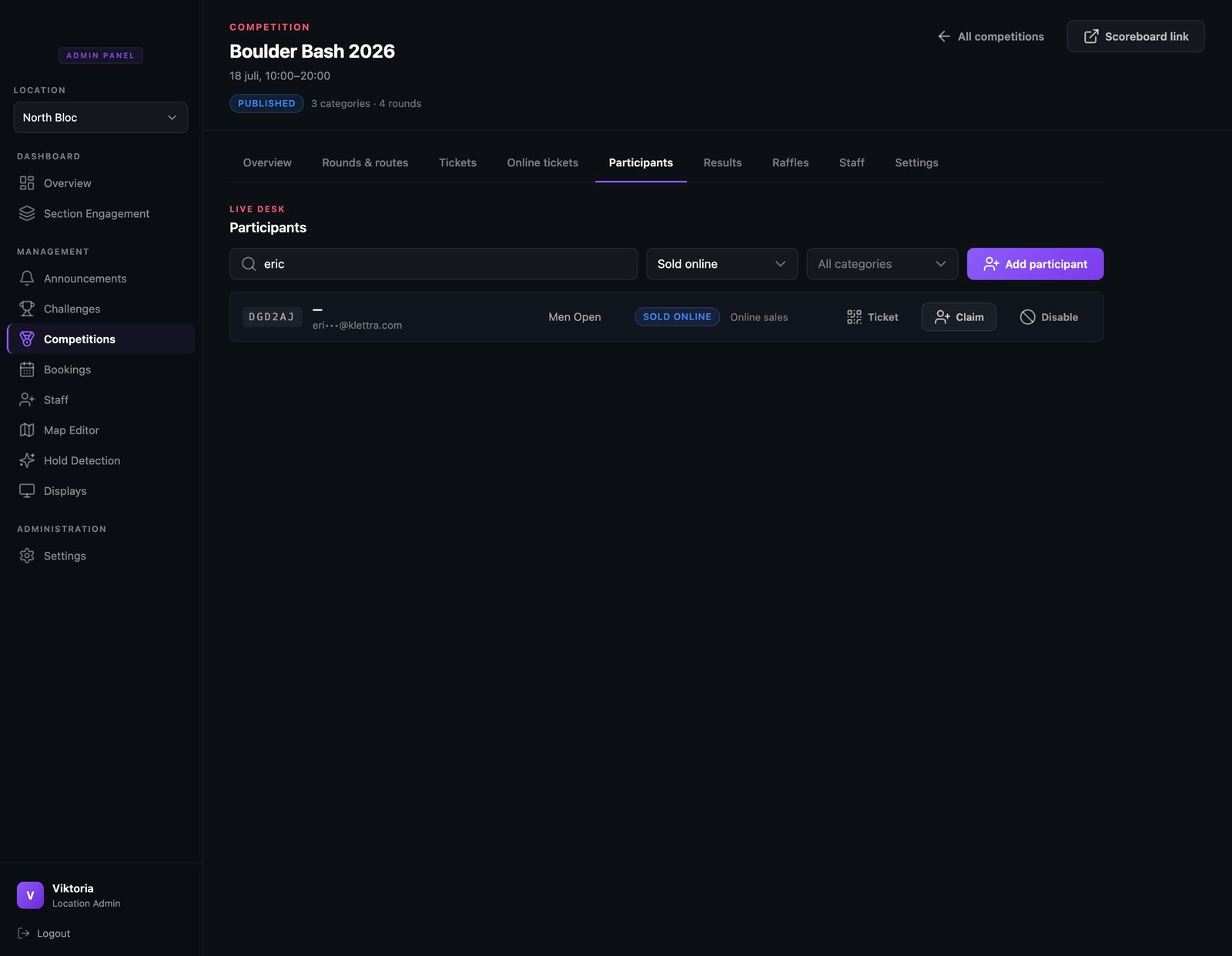Open the Online tickets tab

(542, 162)
